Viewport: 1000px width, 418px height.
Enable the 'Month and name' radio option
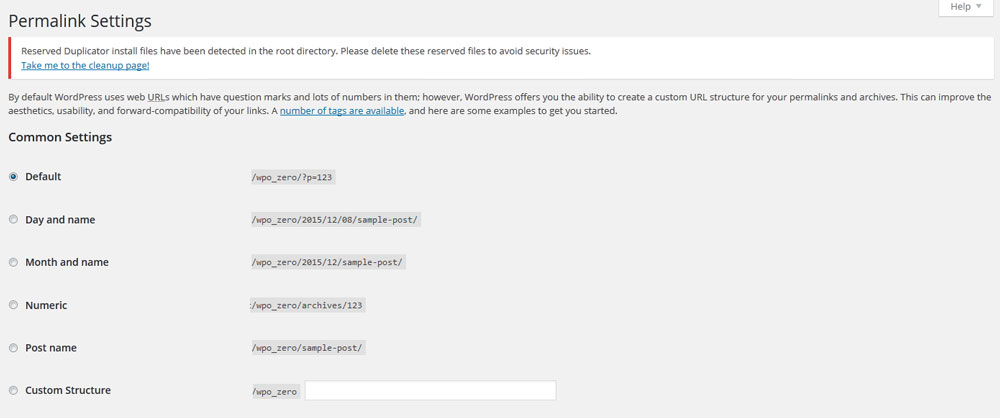point(13,262)
